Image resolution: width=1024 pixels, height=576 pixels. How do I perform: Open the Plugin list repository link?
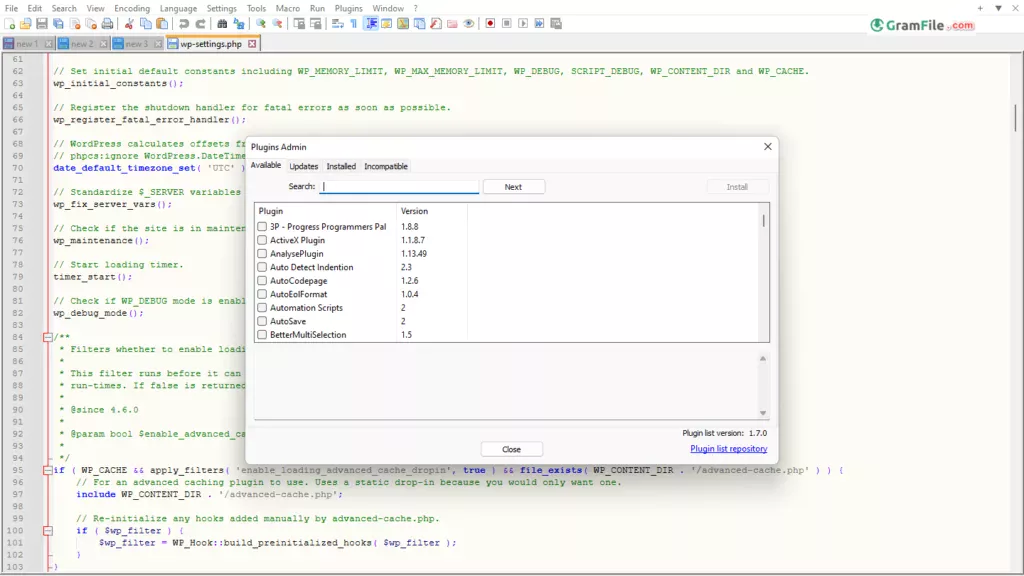(729, 449)
